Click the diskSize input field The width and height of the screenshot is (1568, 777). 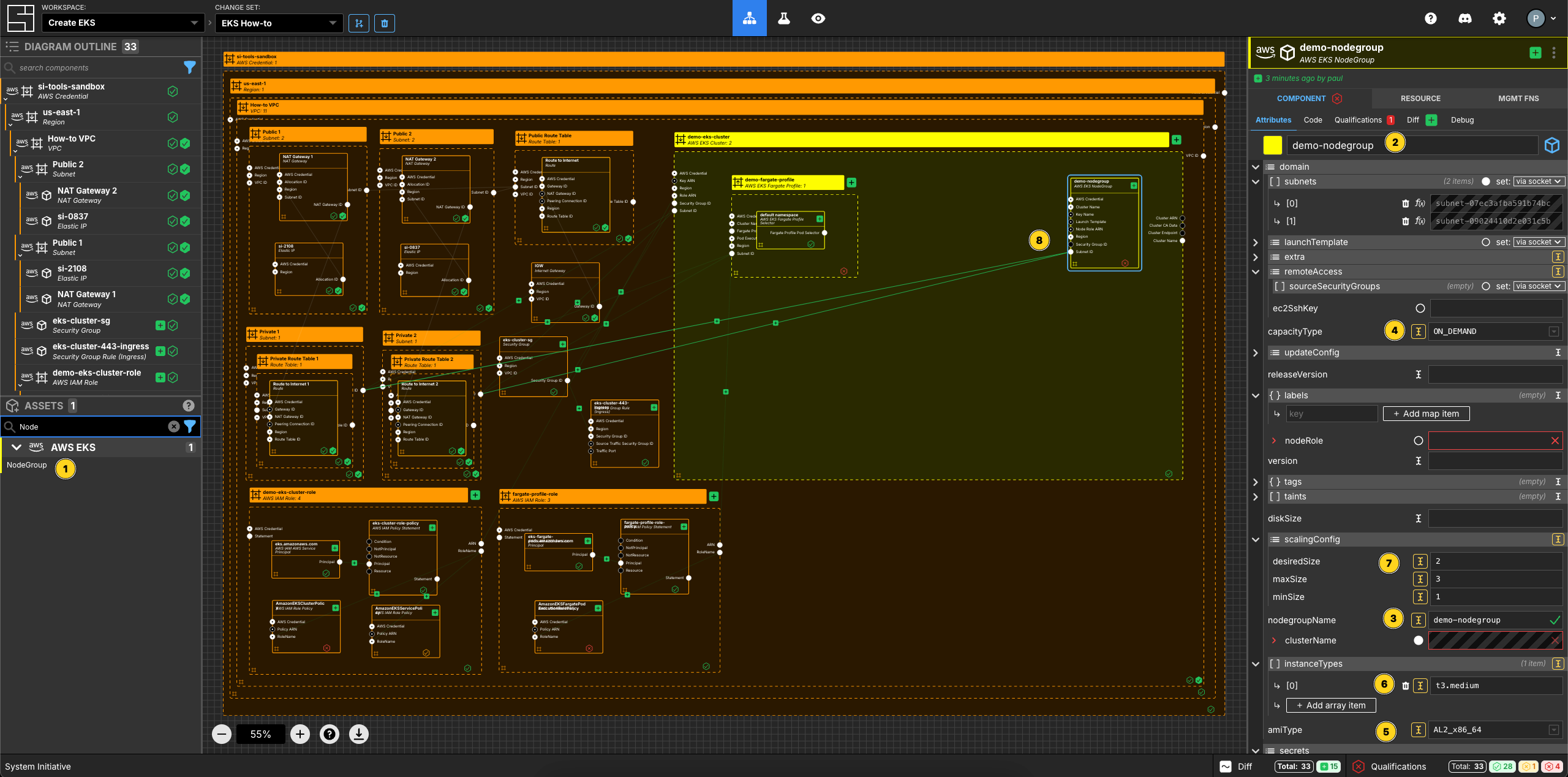point(1495,518)
